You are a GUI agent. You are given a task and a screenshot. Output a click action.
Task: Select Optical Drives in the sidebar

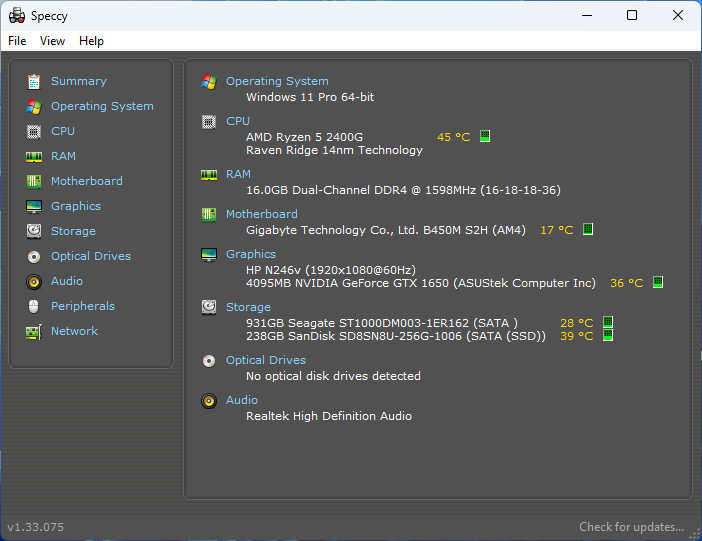(91, 256)
